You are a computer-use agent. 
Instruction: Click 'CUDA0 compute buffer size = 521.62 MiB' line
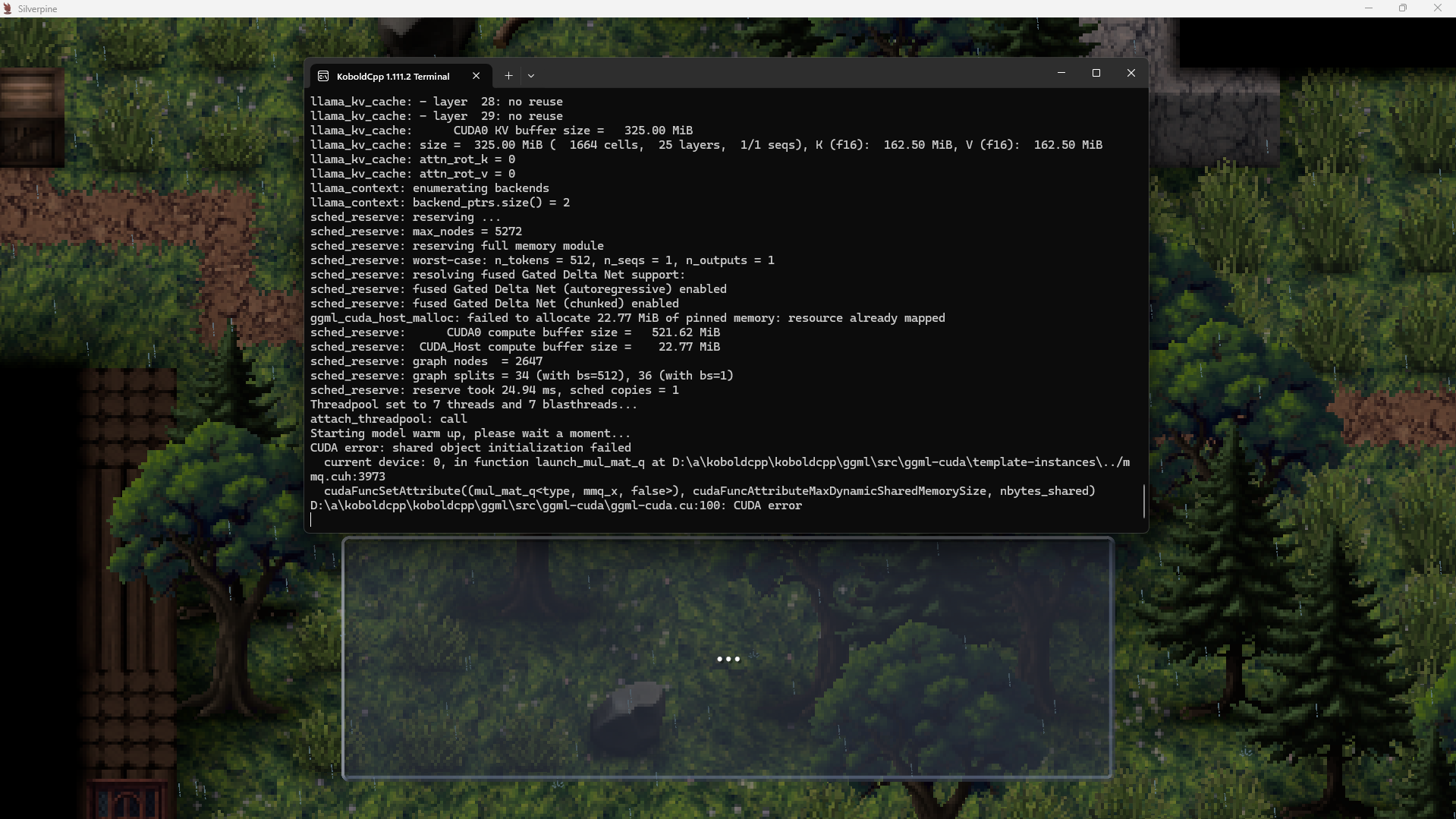click(x=515, y=332)
